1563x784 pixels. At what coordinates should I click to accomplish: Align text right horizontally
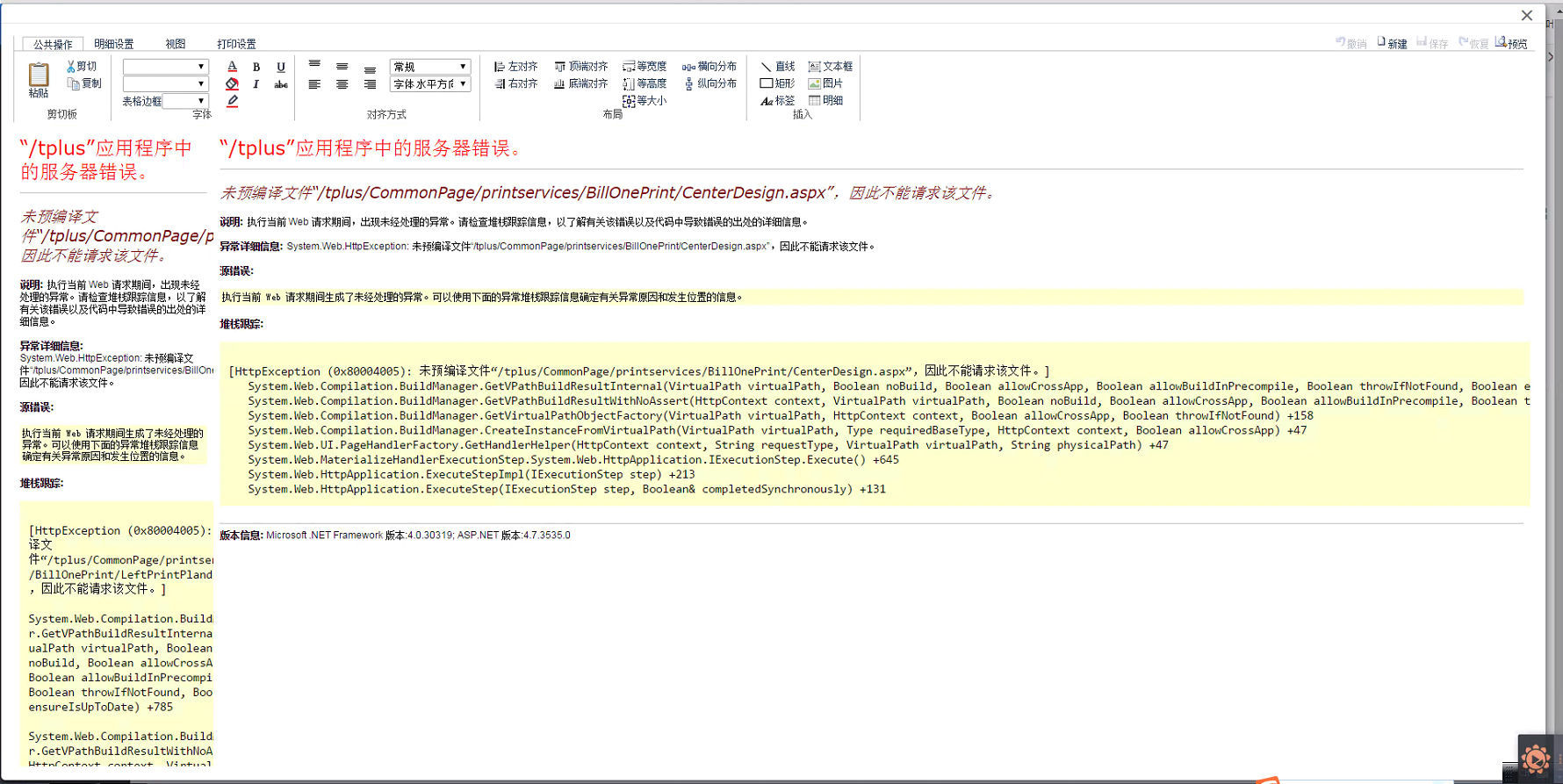370,84
